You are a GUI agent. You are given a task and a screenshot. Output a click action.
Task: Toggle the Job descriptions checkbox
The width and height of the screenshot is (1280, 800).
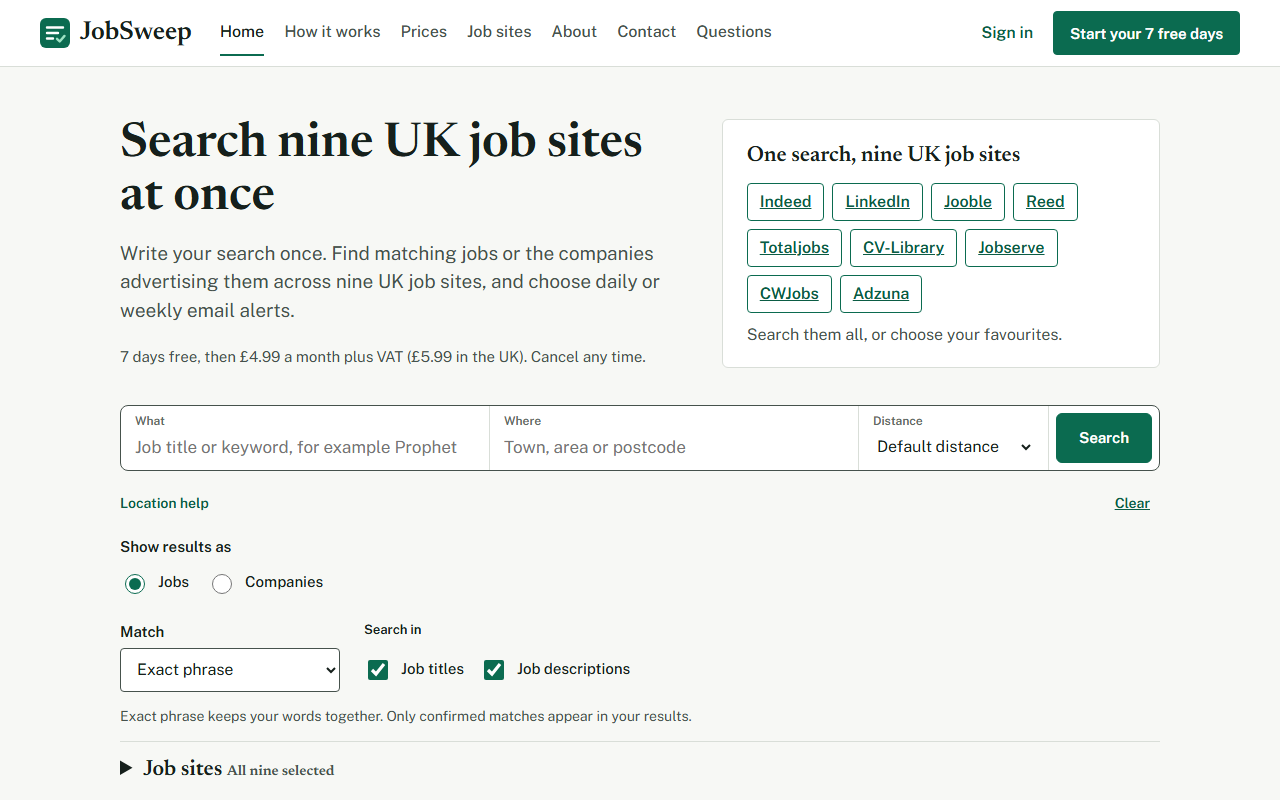(494, 670)
